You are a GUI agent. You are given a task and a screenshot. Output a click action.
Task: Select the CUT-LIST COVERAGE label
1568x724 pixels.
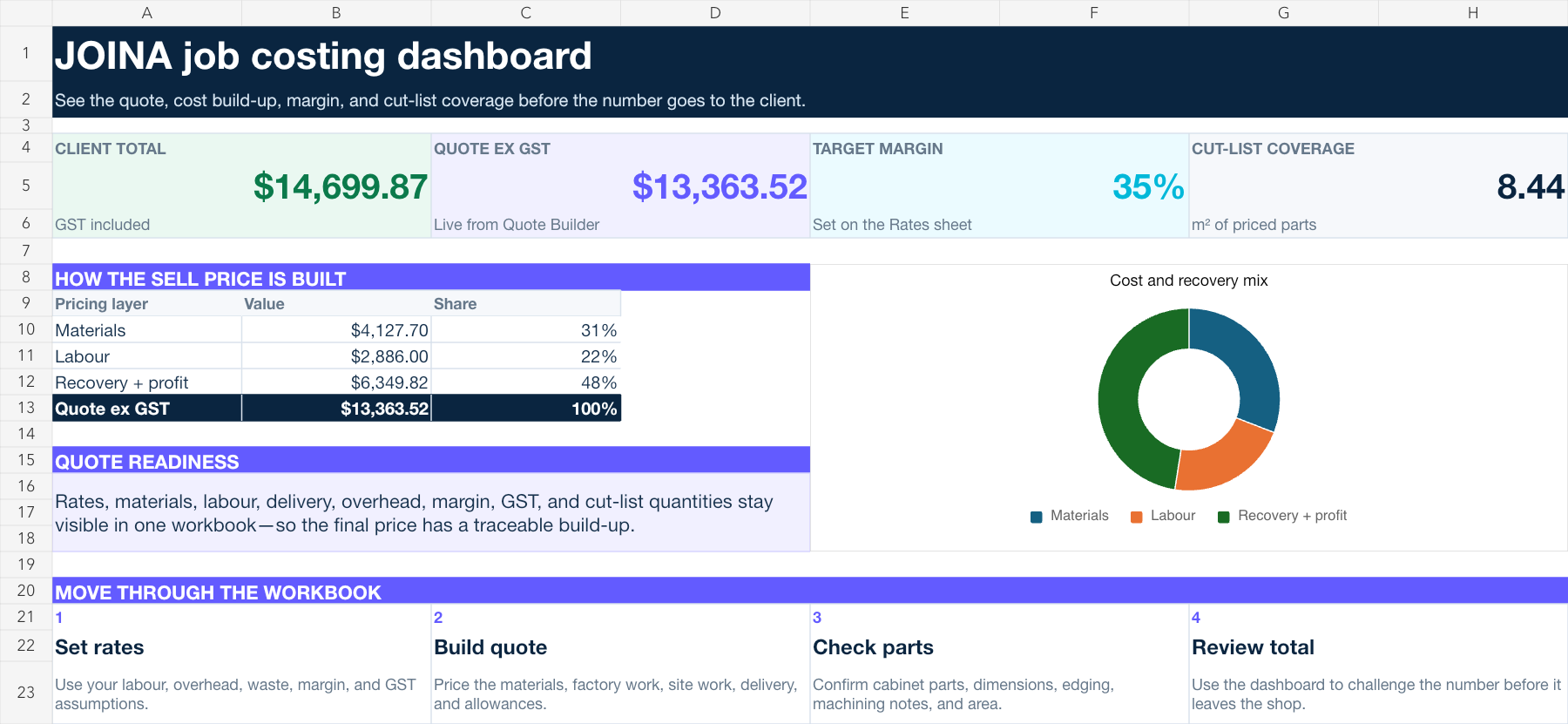1273,149
